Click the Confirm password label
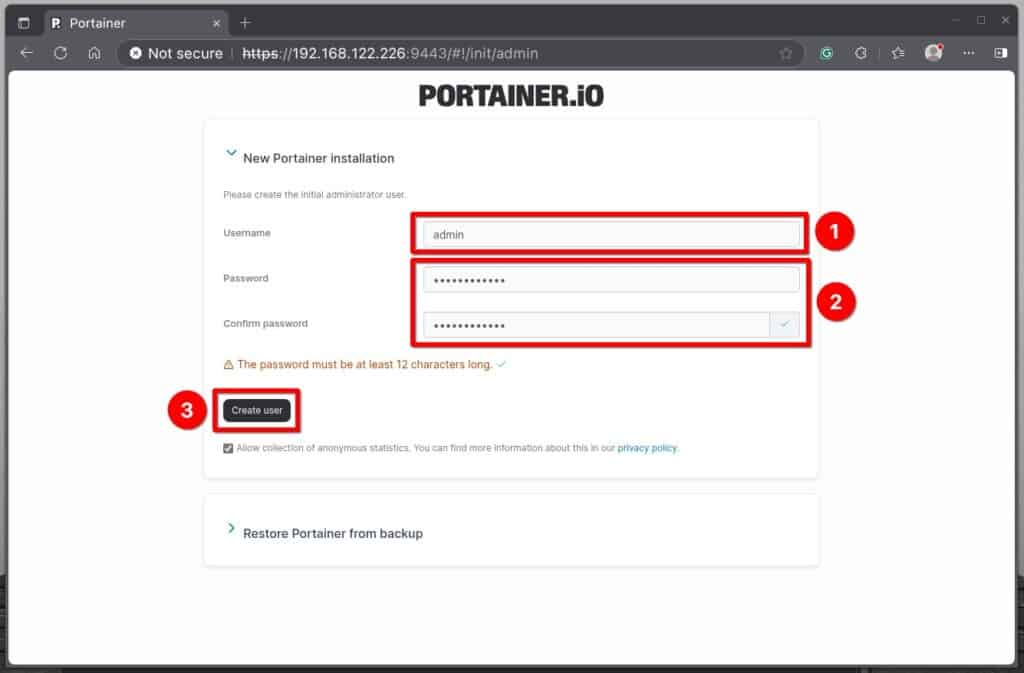Screen dimensions: 1024x673 click(x=265, y=324)
